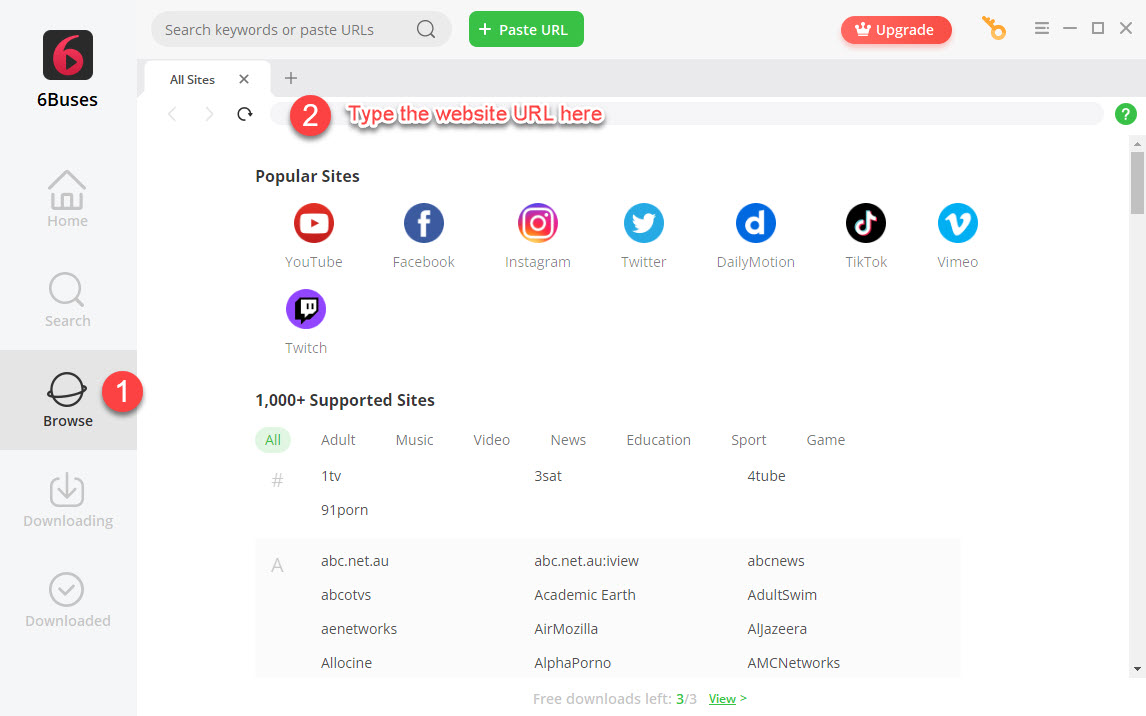Click the green help question icon
The width and height of the screenshot is (1146, 716).
1125,114
